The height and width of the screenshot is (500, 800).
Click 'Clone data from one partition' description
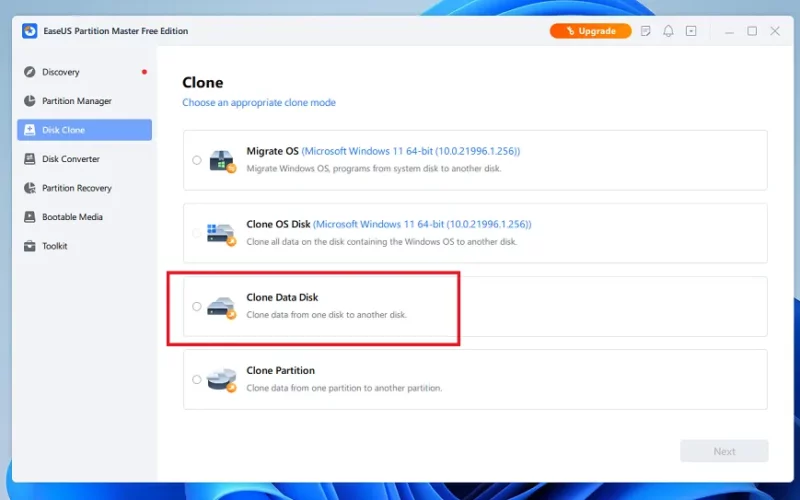(344, 388)
